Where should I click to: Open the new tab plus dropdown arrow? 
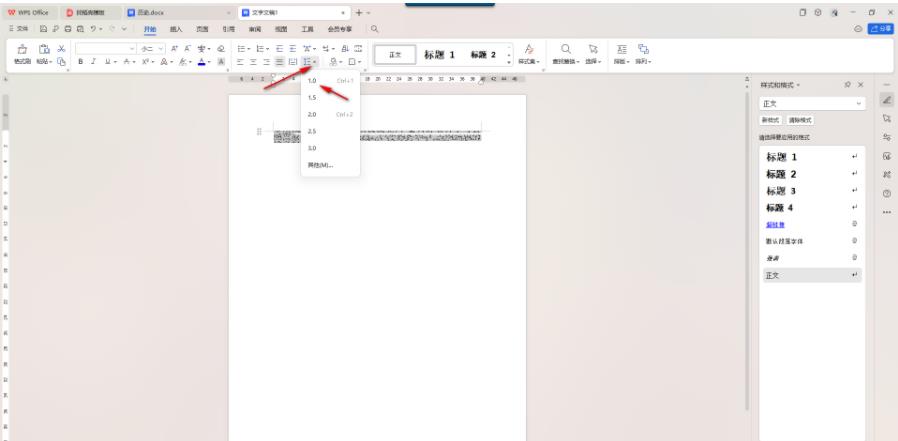coord(368,13)
